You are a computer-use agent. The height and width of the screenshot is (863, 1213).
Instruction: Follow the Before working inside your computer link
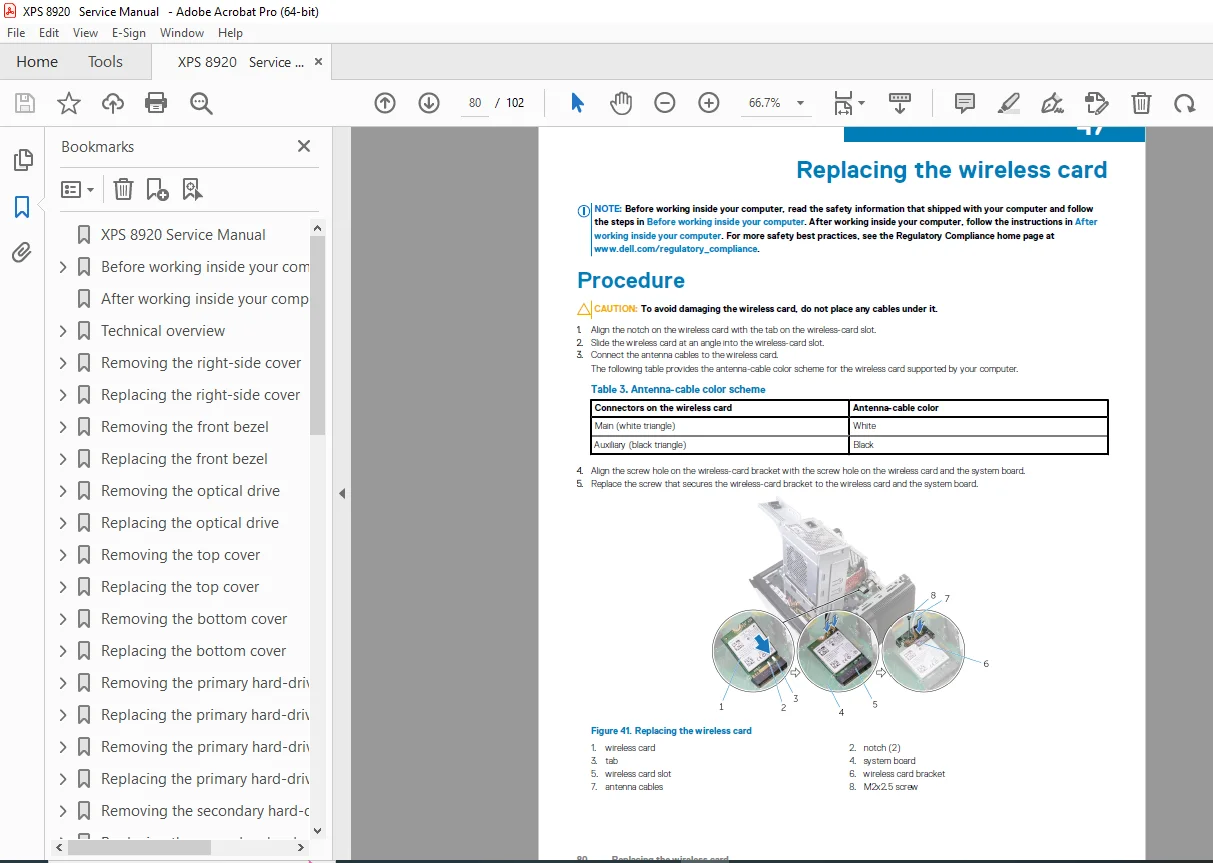[725, 222]
